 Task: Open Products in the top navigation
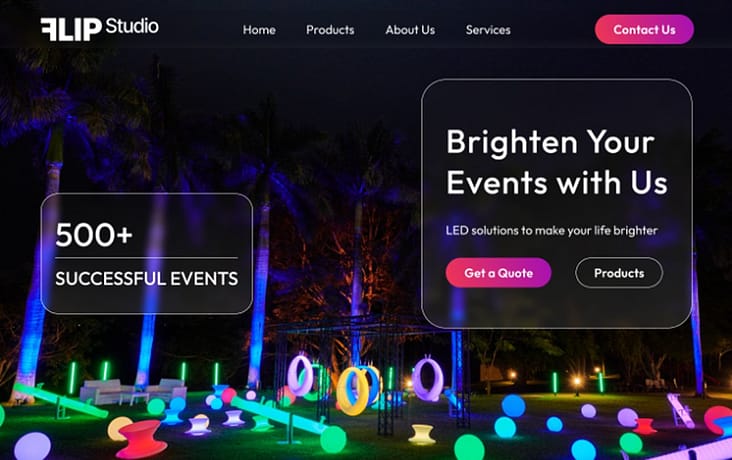[330, 30]
